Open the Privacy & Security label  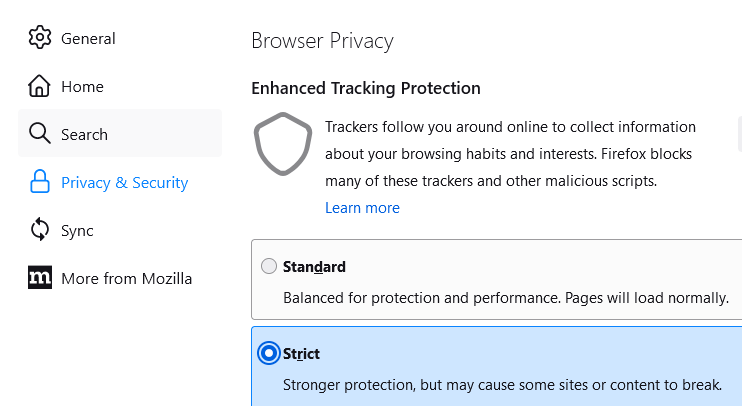coord(124,182)
